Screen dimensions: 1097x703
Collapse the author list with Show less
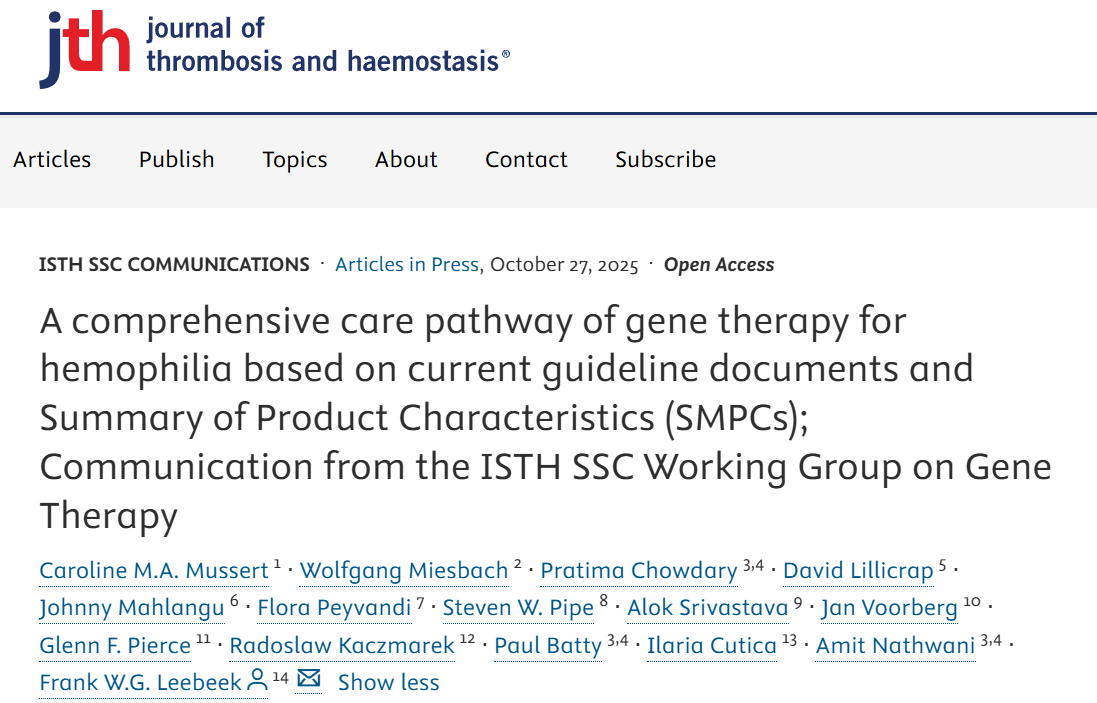coord(388,682)
